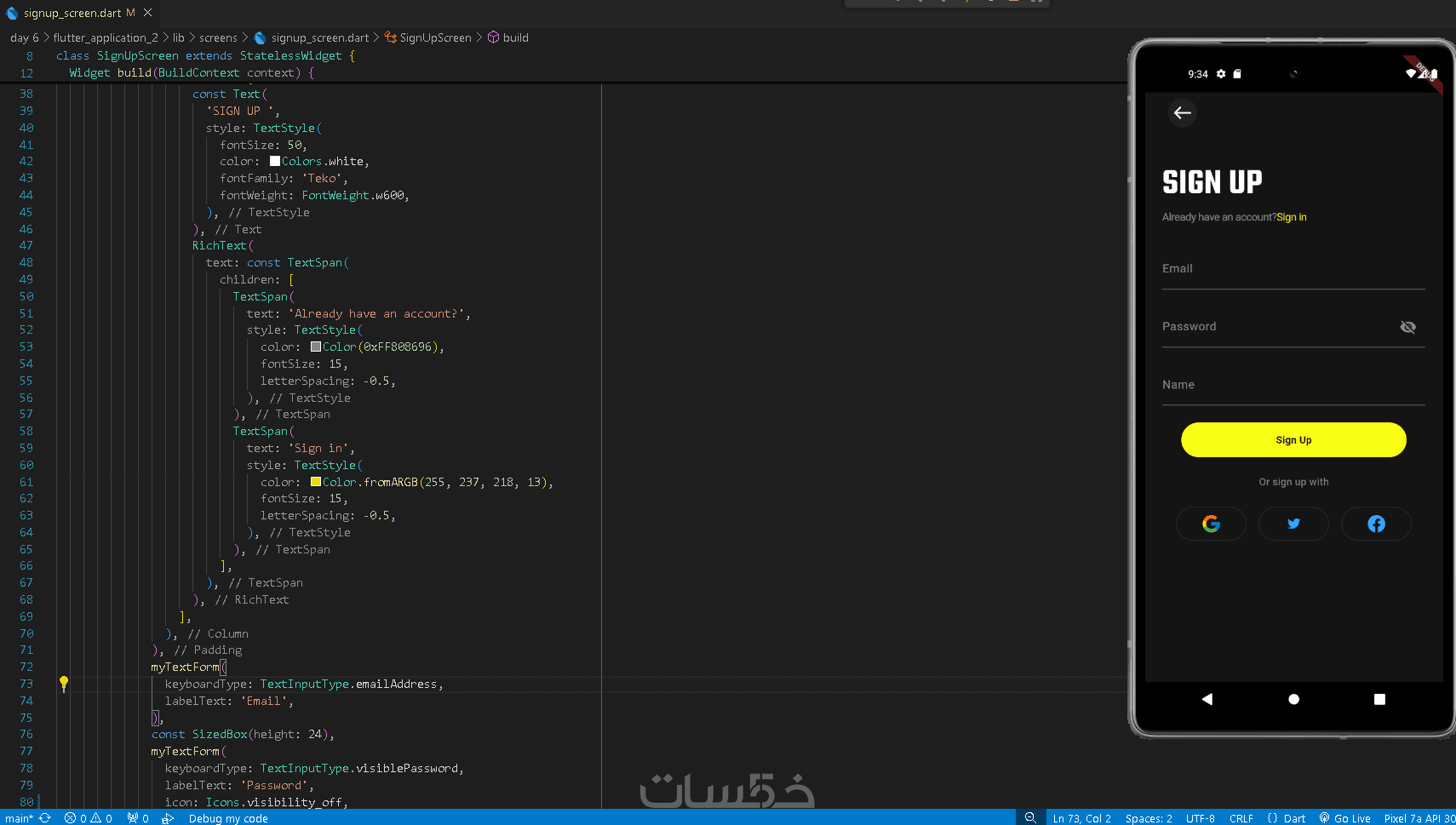Screen dimensions: 1456x825
Task: Select the signup_screen.dart editor tab
Action: [72, 13]
